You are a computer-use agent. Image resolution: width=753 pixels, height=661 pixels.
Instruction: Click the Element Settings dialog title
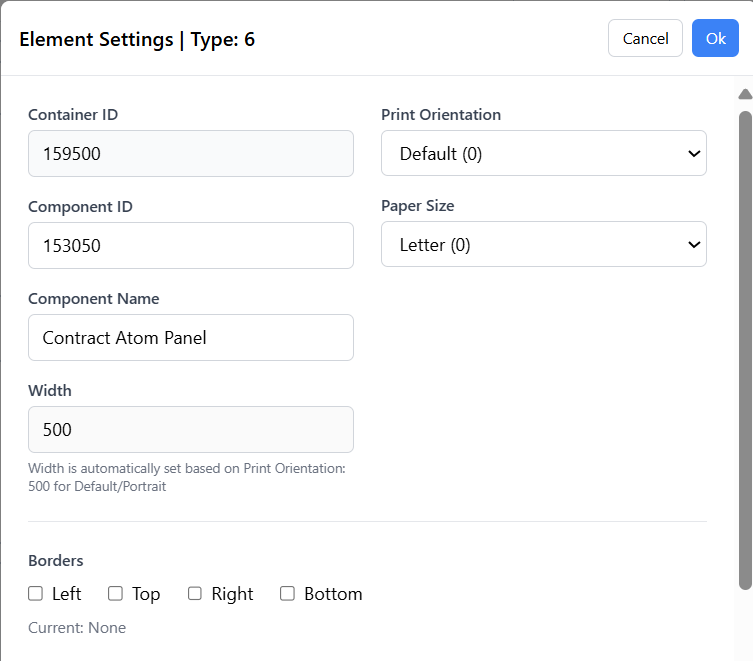(x=137, y=40)
